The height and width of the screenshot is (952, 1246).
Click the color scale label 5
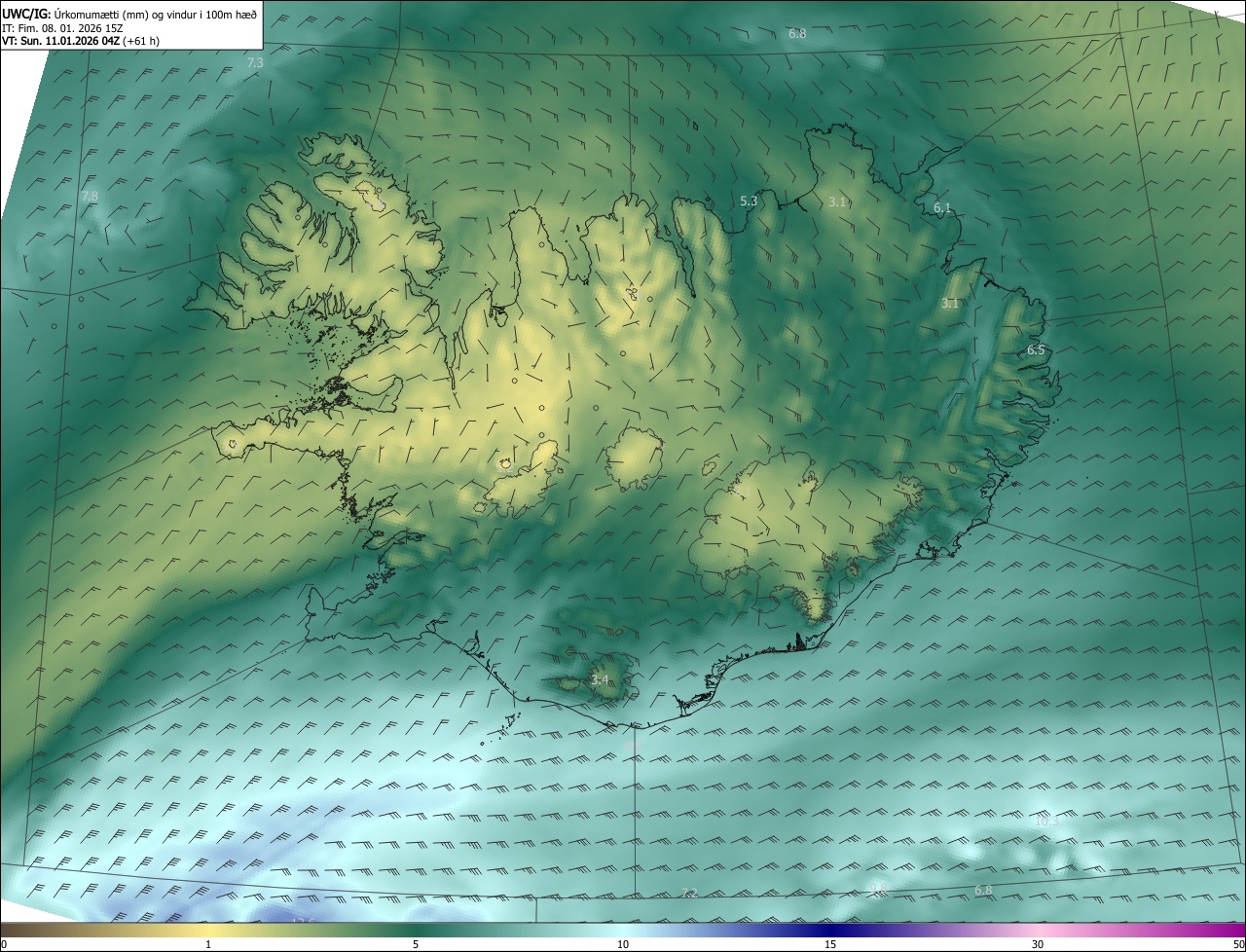click(416, 944)
